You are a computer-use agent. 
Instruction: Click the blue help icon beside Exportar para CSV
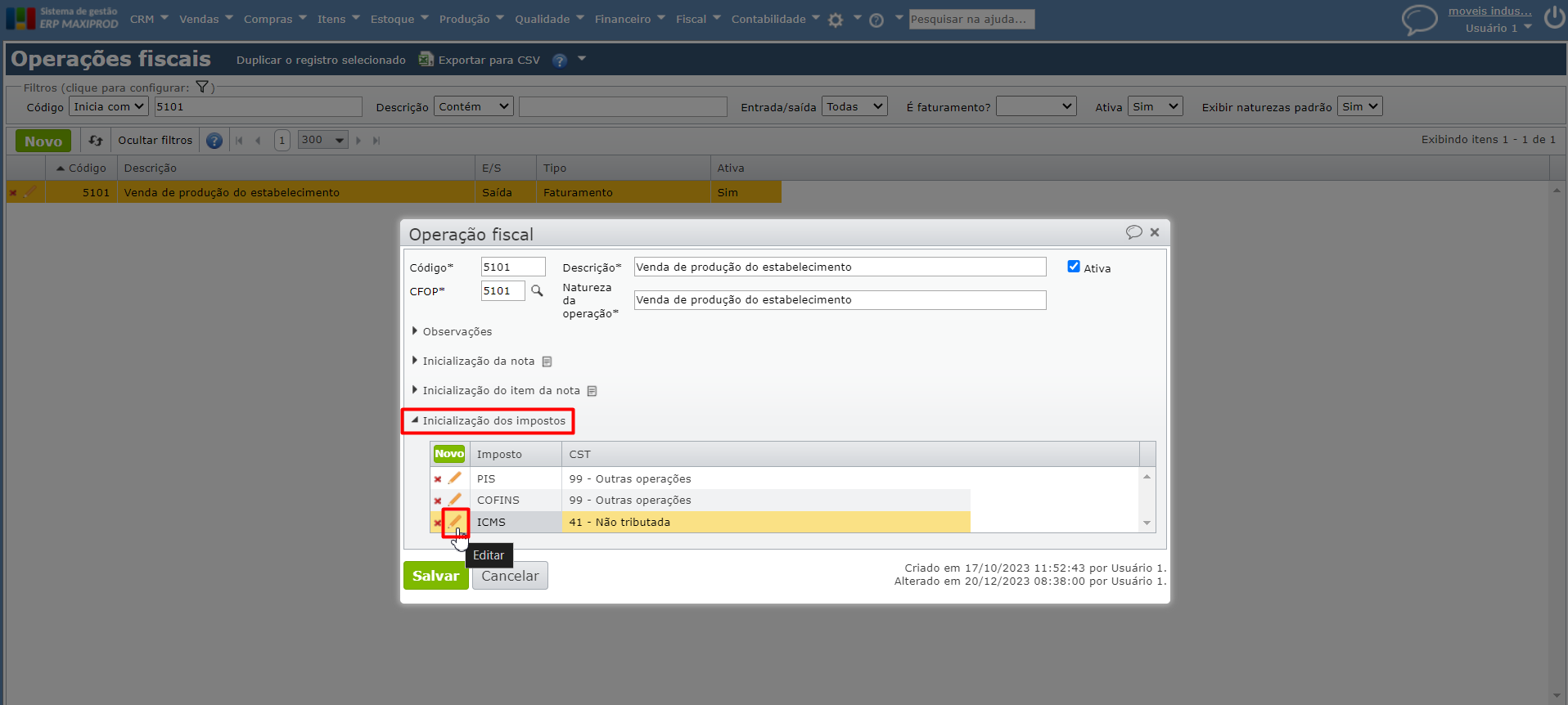click(560, 60)
